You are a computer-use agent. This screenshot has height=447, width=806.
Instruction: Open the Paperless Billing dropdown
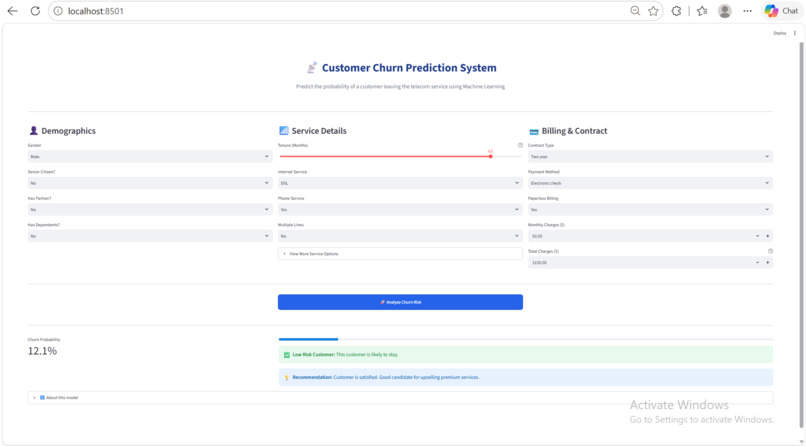pos(650,210)
